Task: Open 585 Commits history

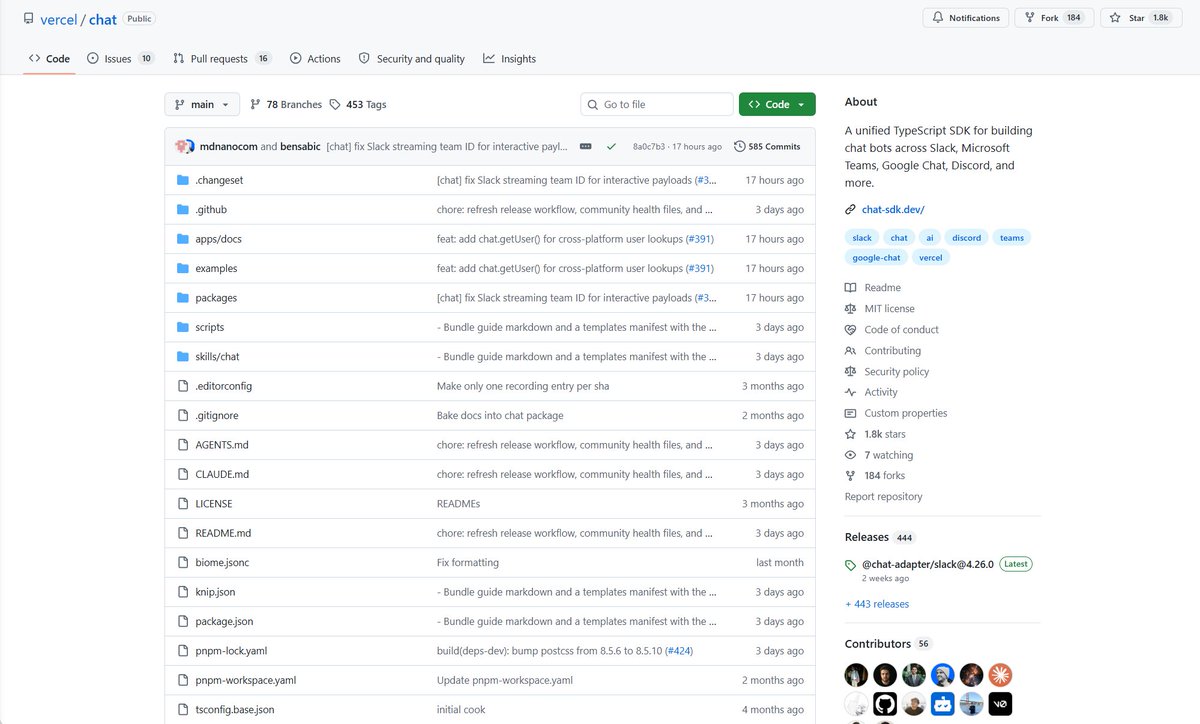Action: [767, 146]
